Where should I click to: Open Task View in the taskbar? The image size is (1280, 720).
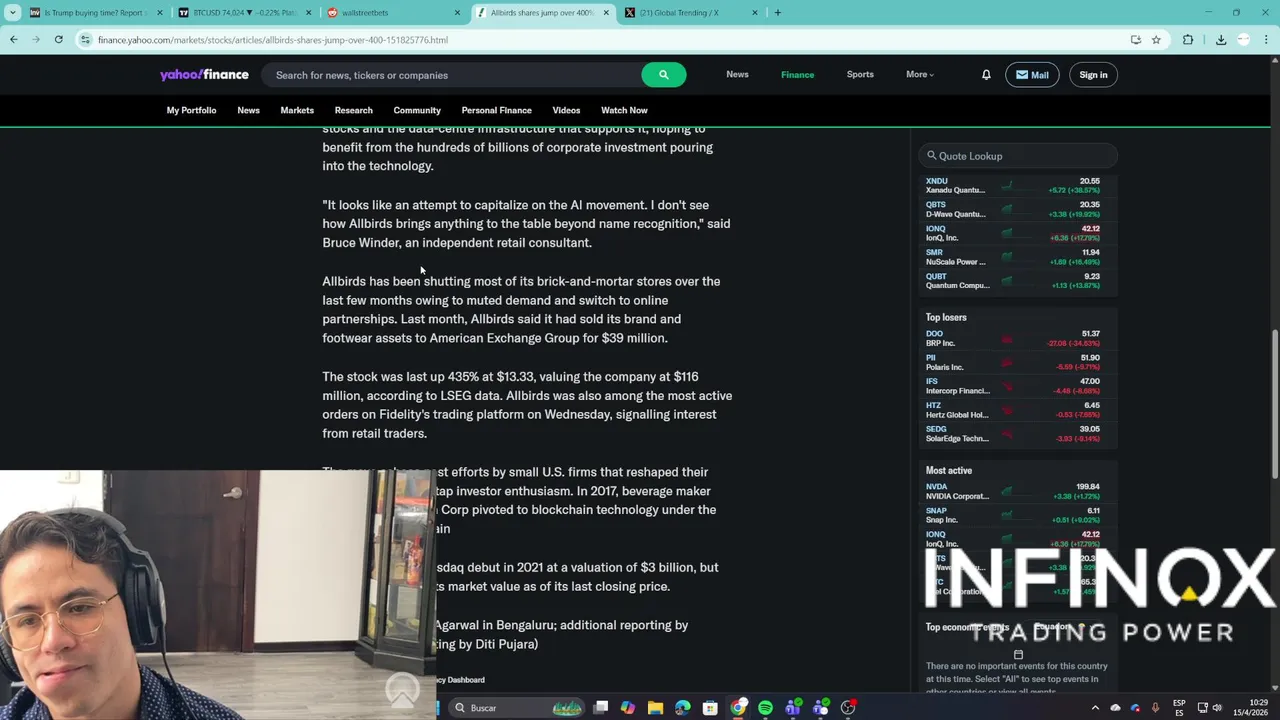601,708
